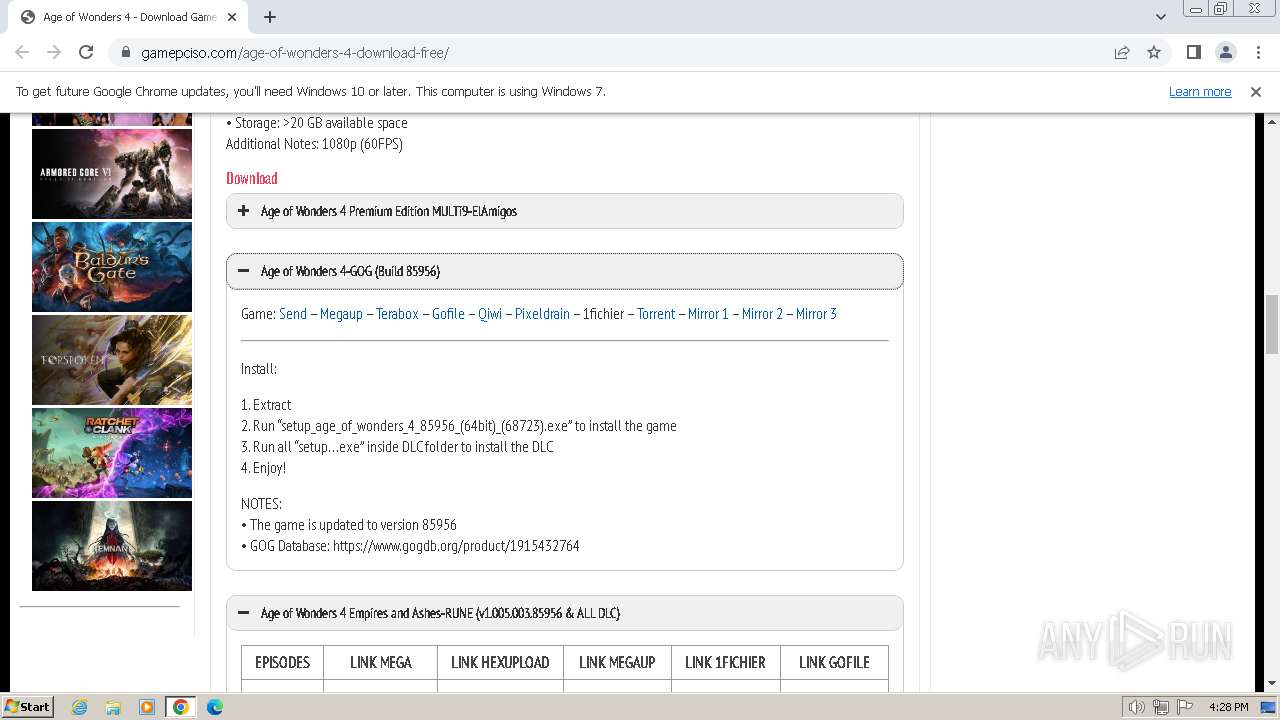Launch Microsoft Edge from taskbar
The image size is (1280, 720).
(x=215, y=707)
